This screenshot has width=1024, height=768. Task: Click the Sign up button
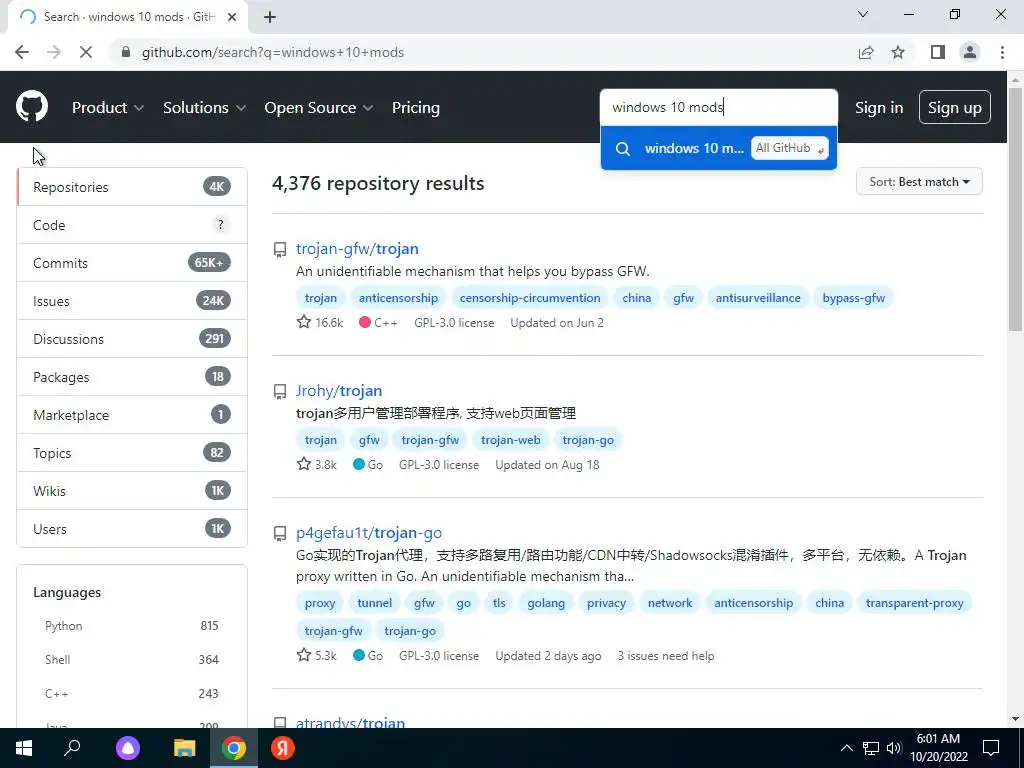point(954,107)
